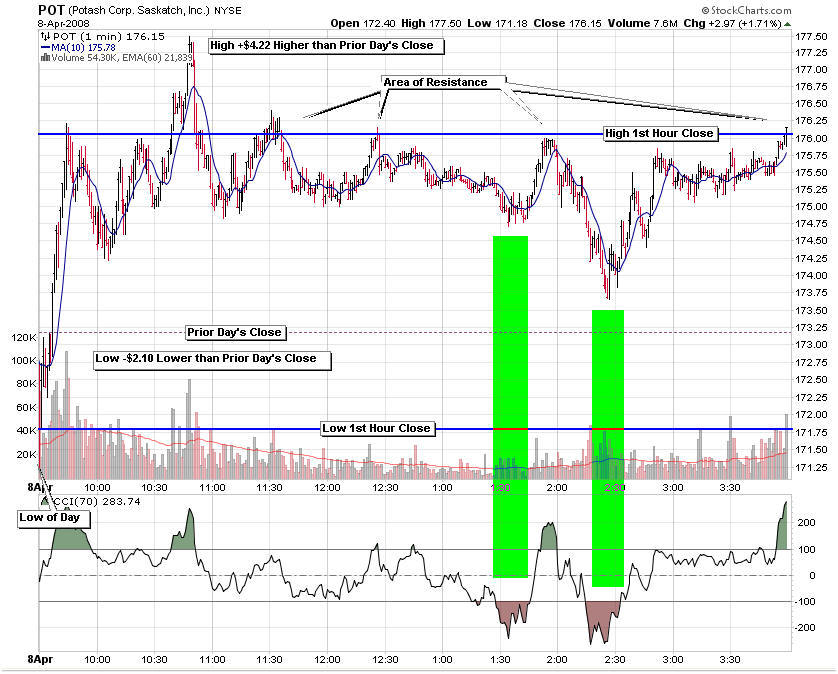Click 10:30 on the CCI panel time axis

point(155,660)
